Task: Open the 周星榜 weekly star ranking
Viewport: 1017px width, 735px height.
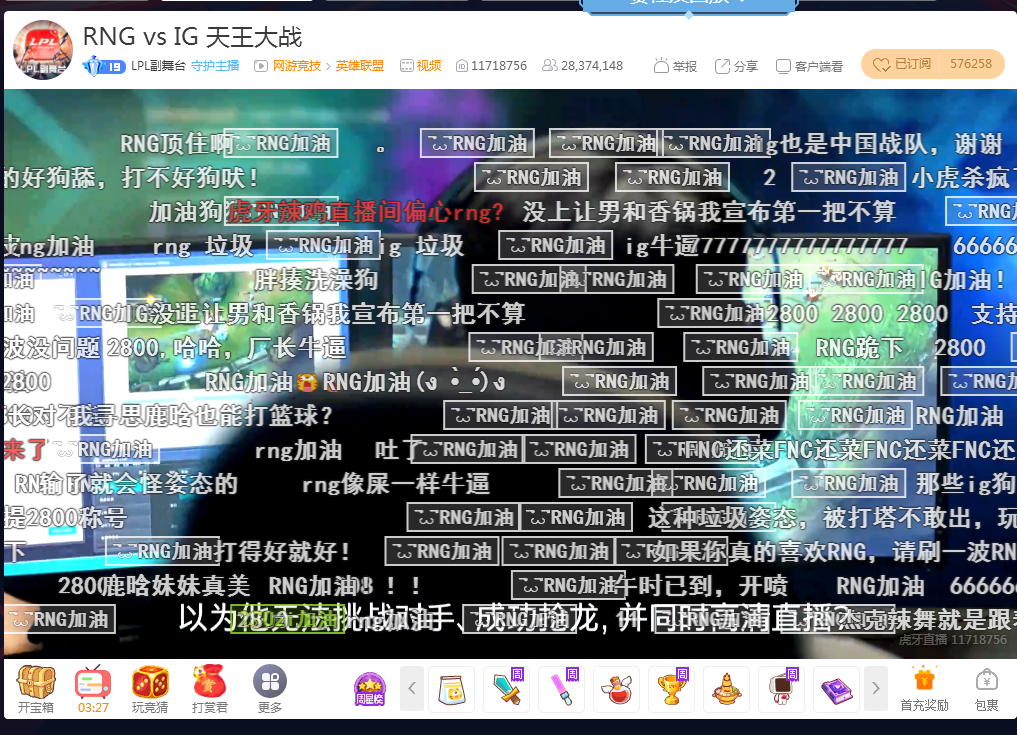Action: [x=370, y=689]
